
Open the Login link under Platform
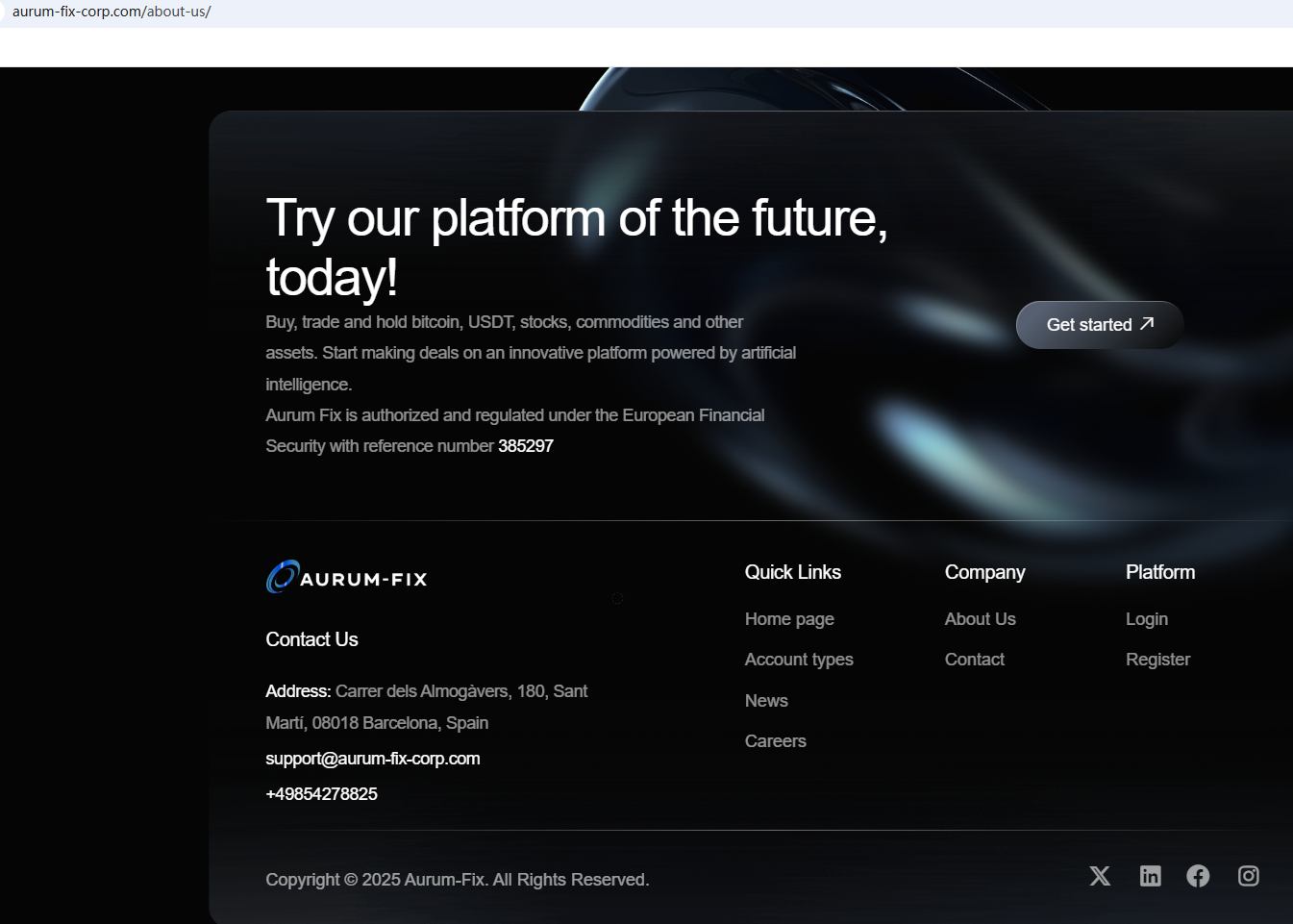pyautogui.click(x=1146, y=619)
